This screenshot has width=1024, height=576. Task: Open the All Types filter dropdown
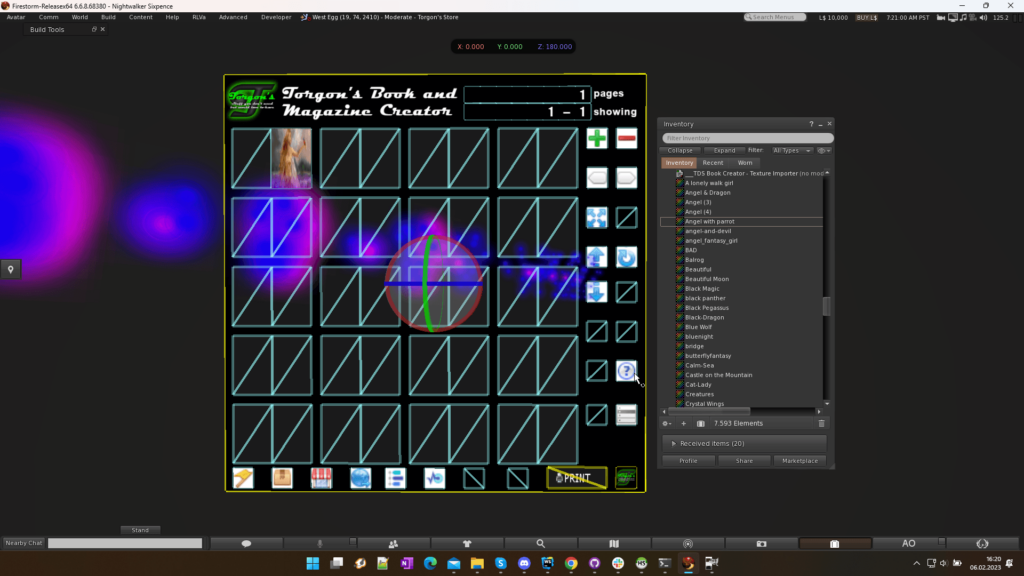(x=792, y=150)
